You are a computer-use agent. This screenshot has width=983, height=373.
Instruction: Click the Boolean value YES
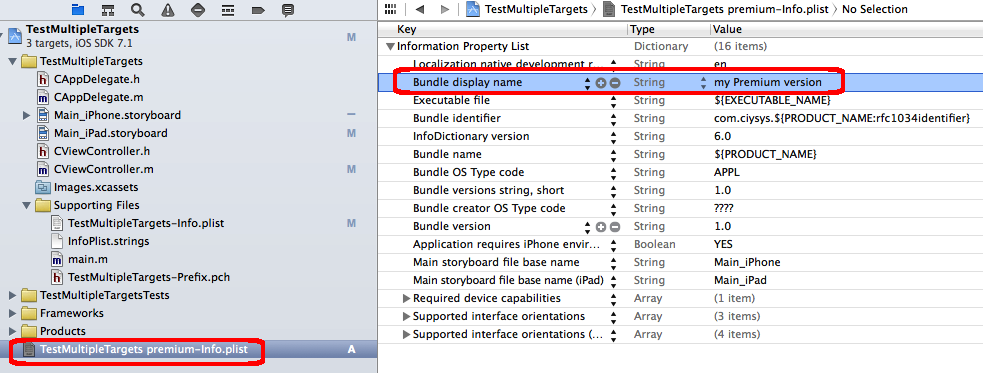coord(723,244)
